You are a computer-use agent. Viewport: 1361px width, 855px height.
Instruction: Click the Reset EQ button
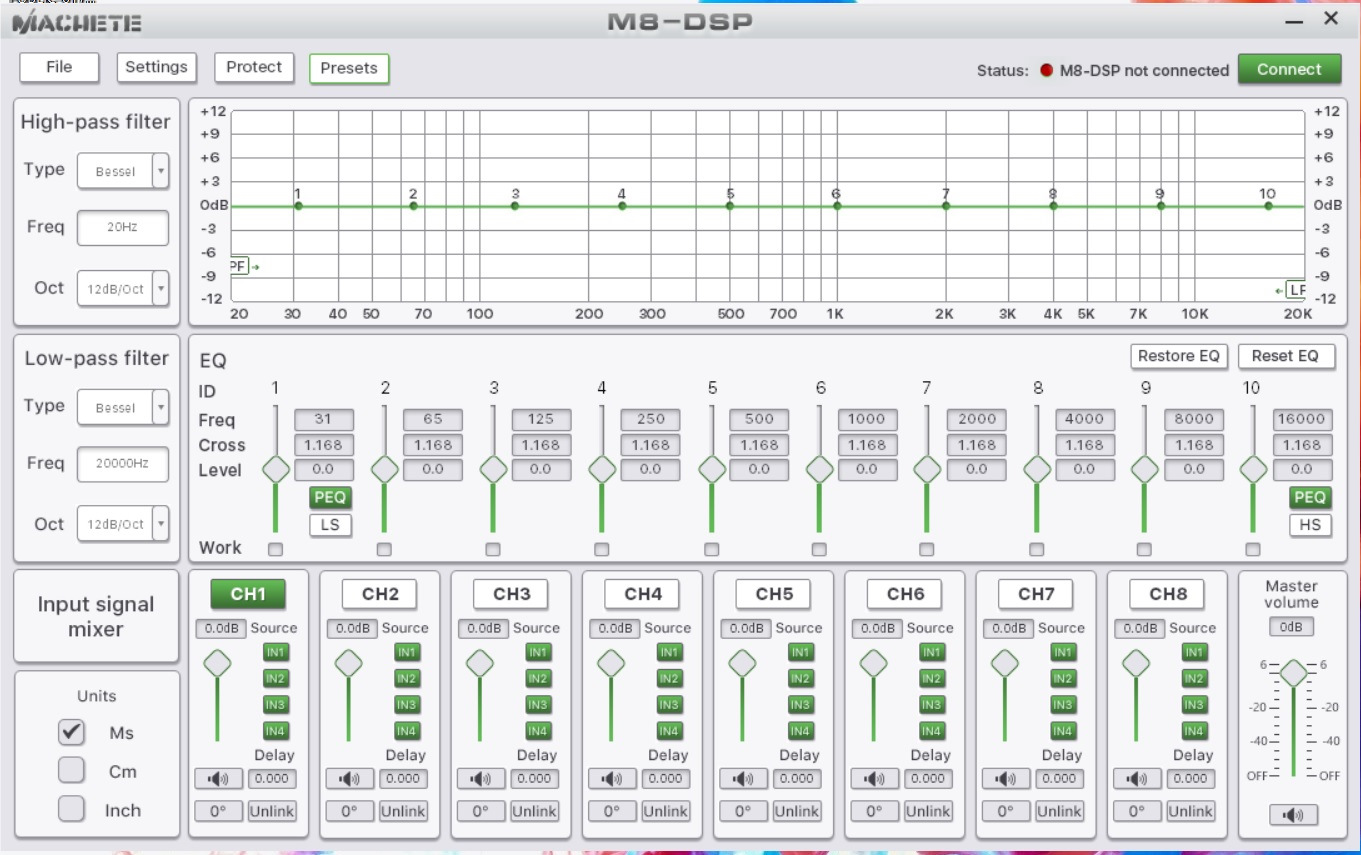pos(1286,356)
